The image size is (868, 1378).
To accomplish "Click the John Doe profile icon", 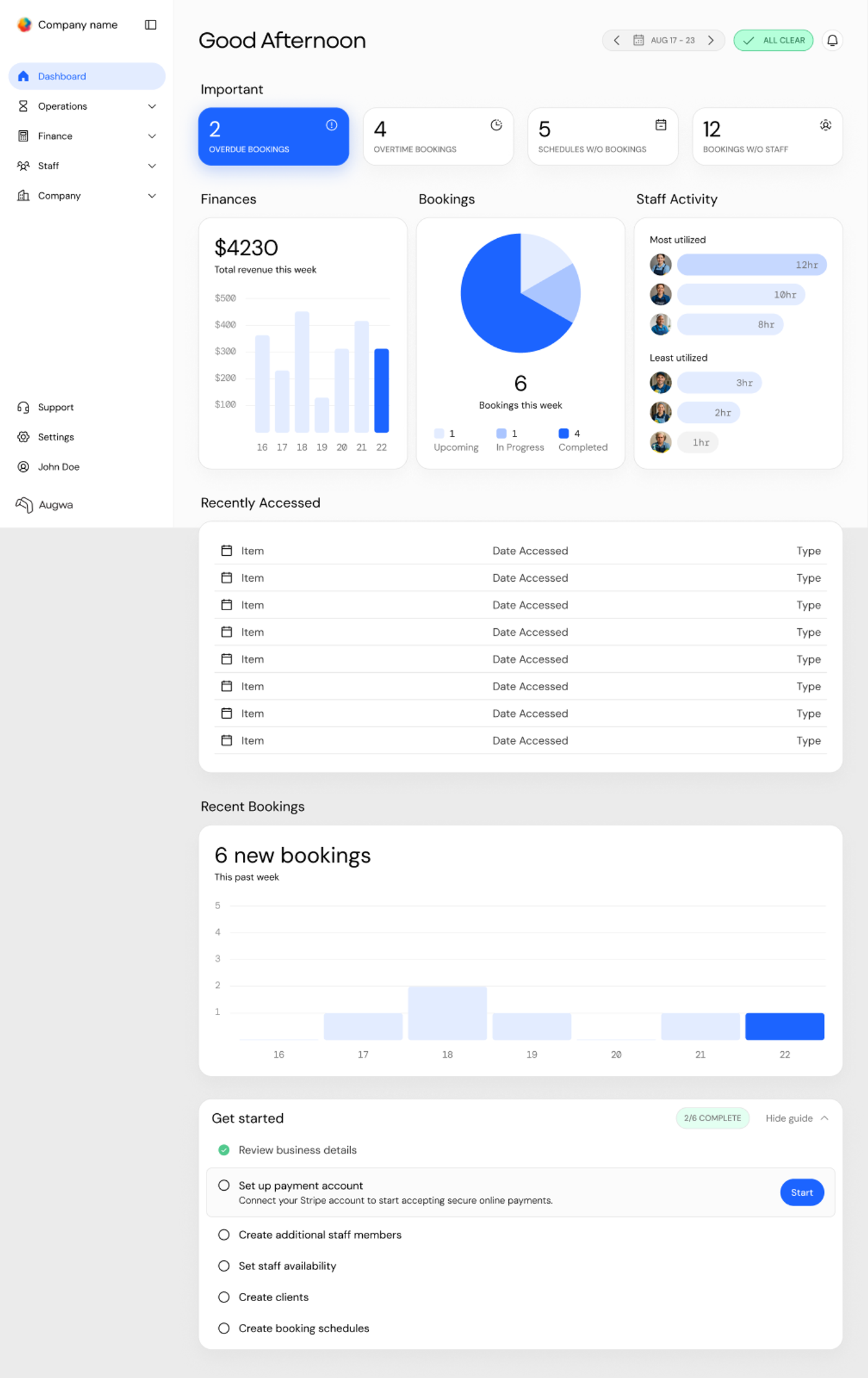I will [x=24, y=467].
